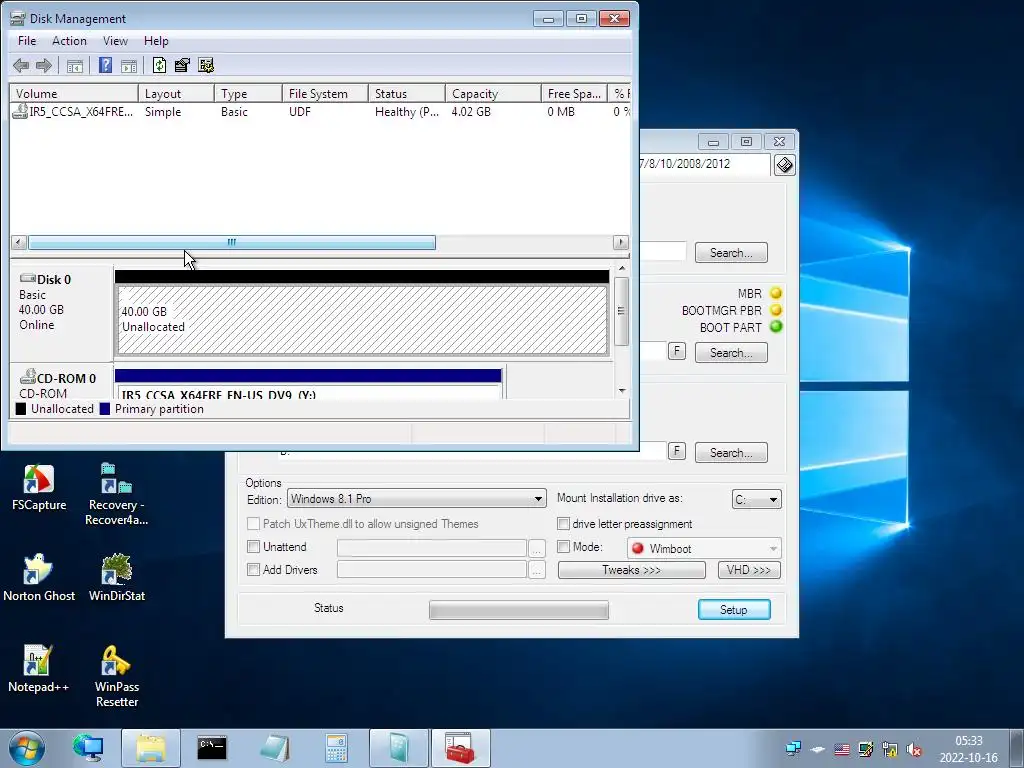Click the topmost Search... button in WinNTSetup
Viewport: 1024px width, 768px height.
coord(731,253)
